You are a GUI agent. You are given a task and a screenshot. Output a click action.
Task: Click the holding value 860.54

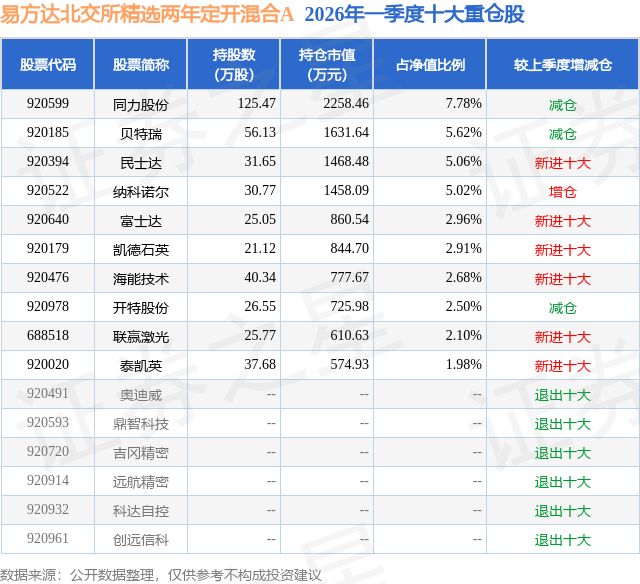pos(350,220)
